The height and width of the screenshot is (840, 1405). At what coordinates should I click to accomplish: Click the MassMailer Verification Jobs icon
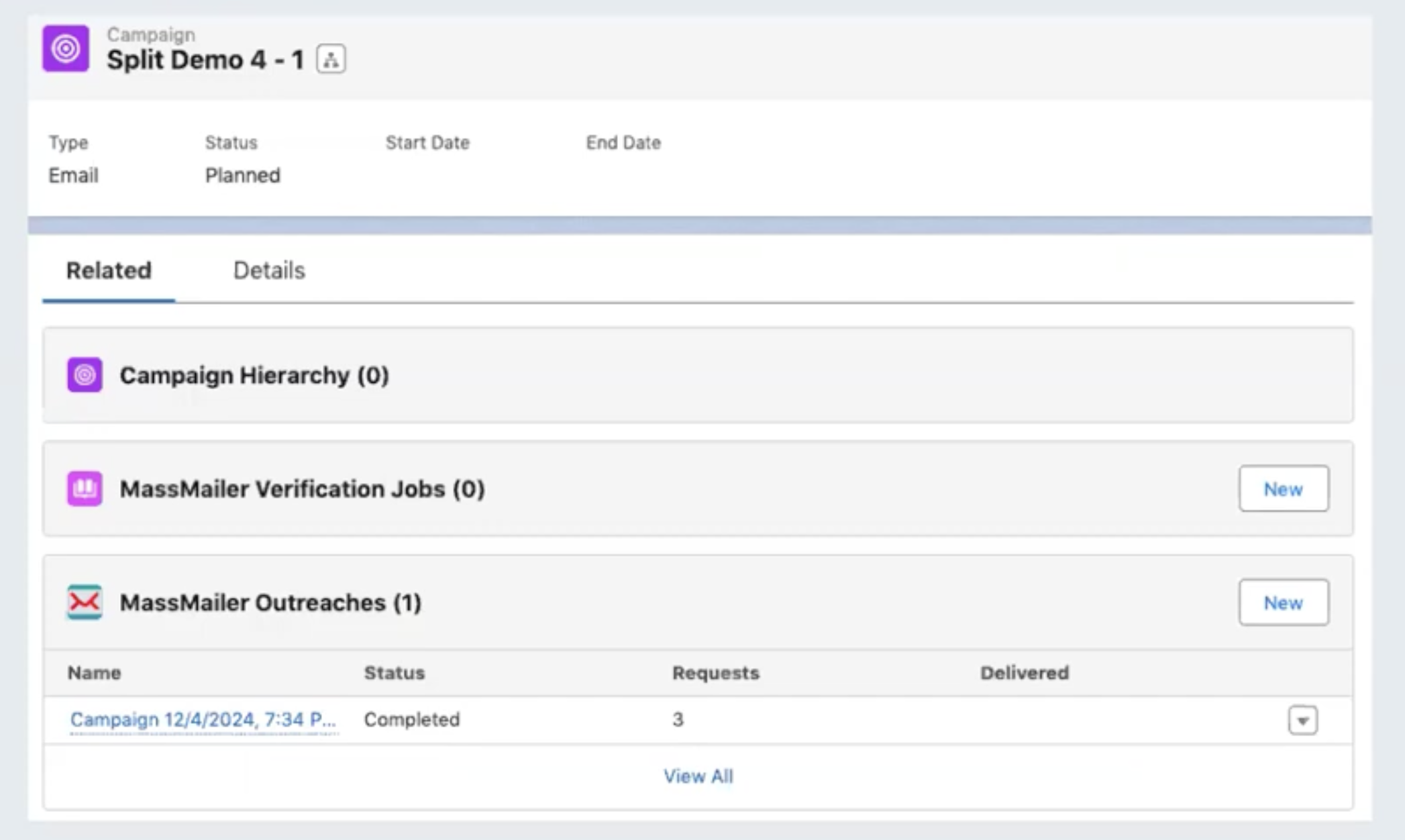tap(85, 488)
